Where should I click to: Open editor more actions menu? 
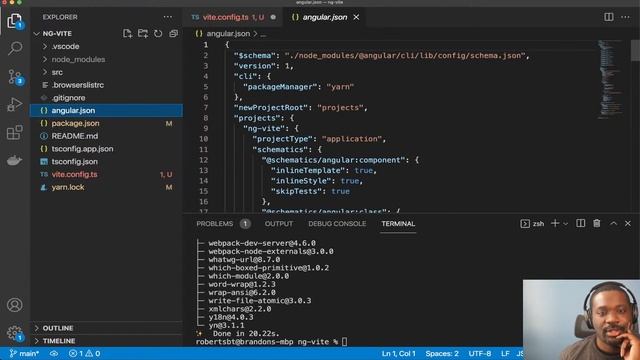(625, 17)
